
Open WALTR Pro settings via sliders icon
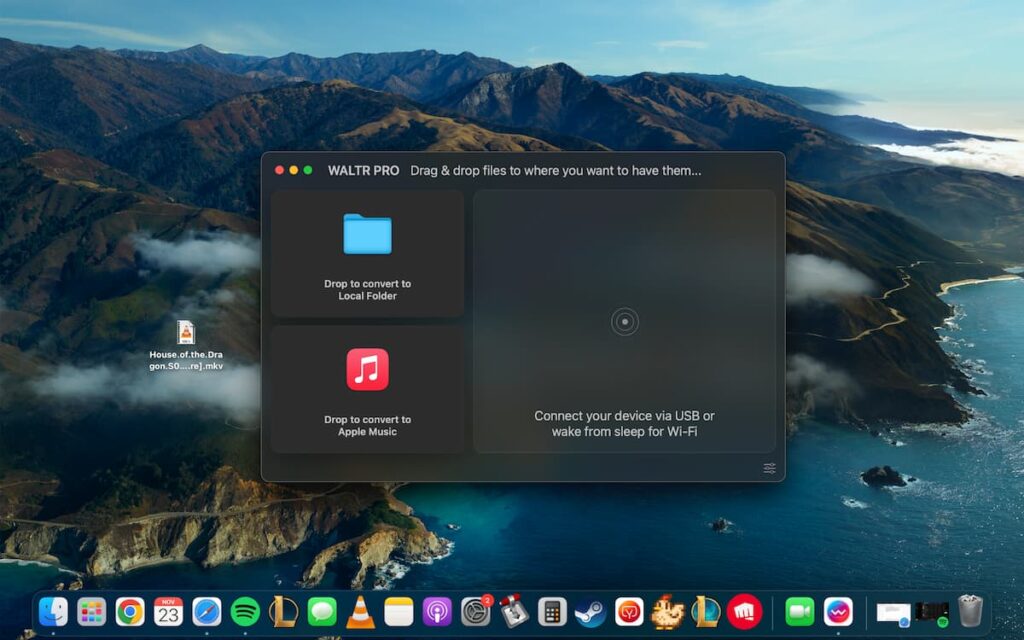(x=769, y=468)
